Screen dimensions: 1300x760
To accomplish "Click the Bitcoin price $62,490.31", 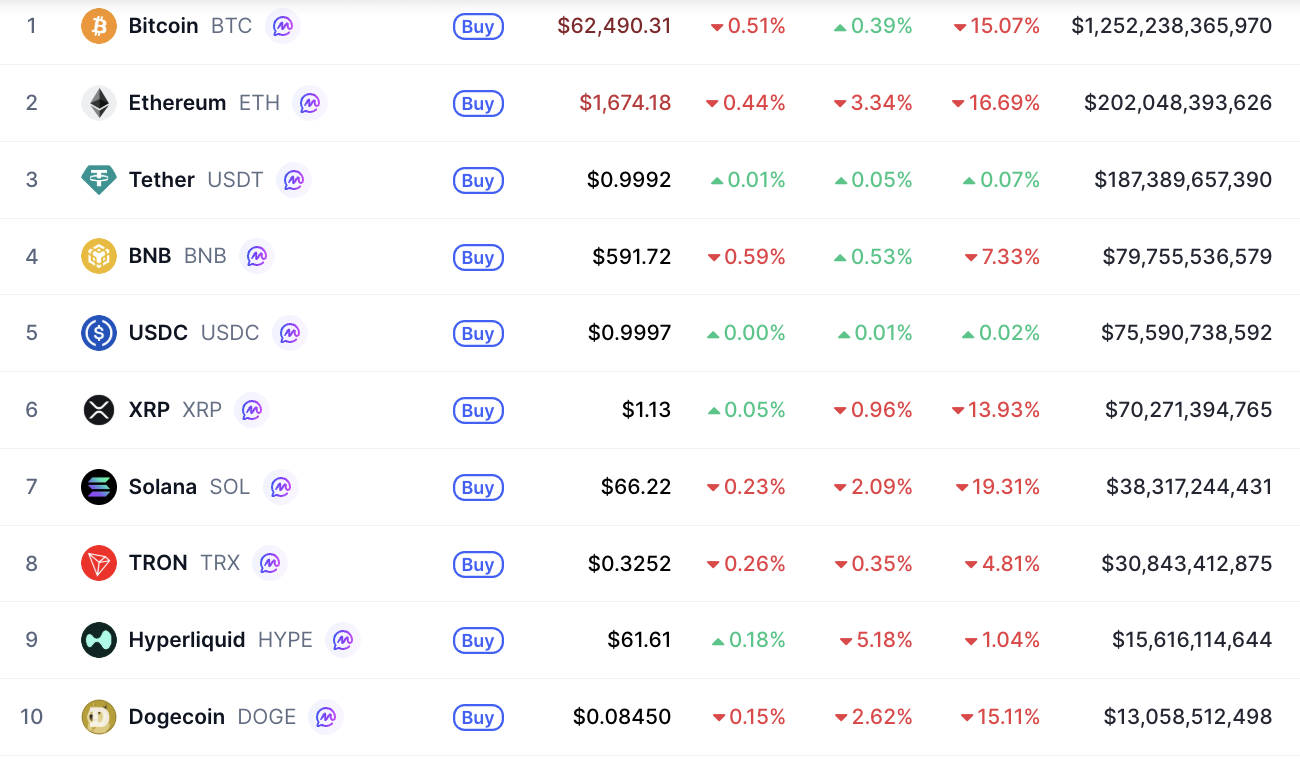I will coord(614,26).
